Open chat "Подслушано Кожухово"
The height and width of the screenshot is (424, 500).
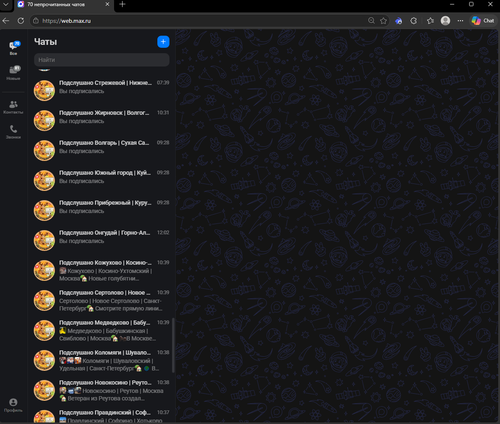pyautogui.click(x=102, y=270)
